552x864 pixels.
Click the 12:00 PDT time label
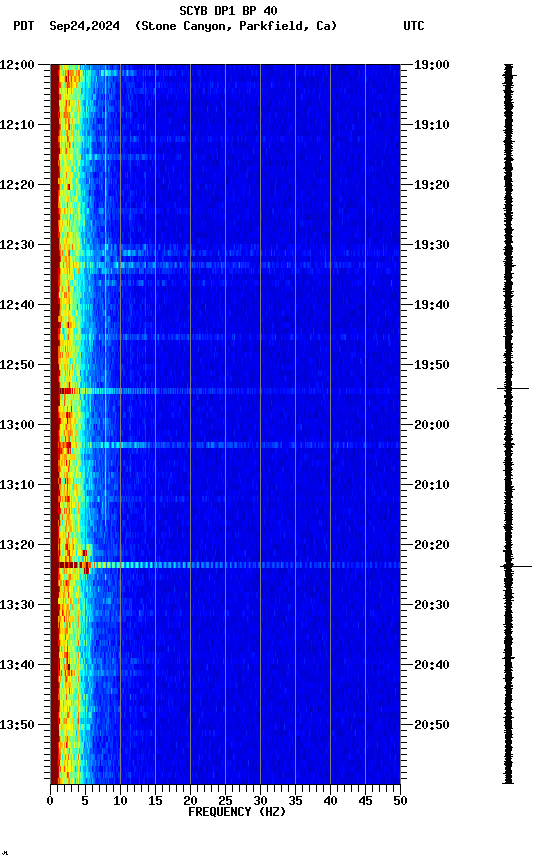coord(17,65)
